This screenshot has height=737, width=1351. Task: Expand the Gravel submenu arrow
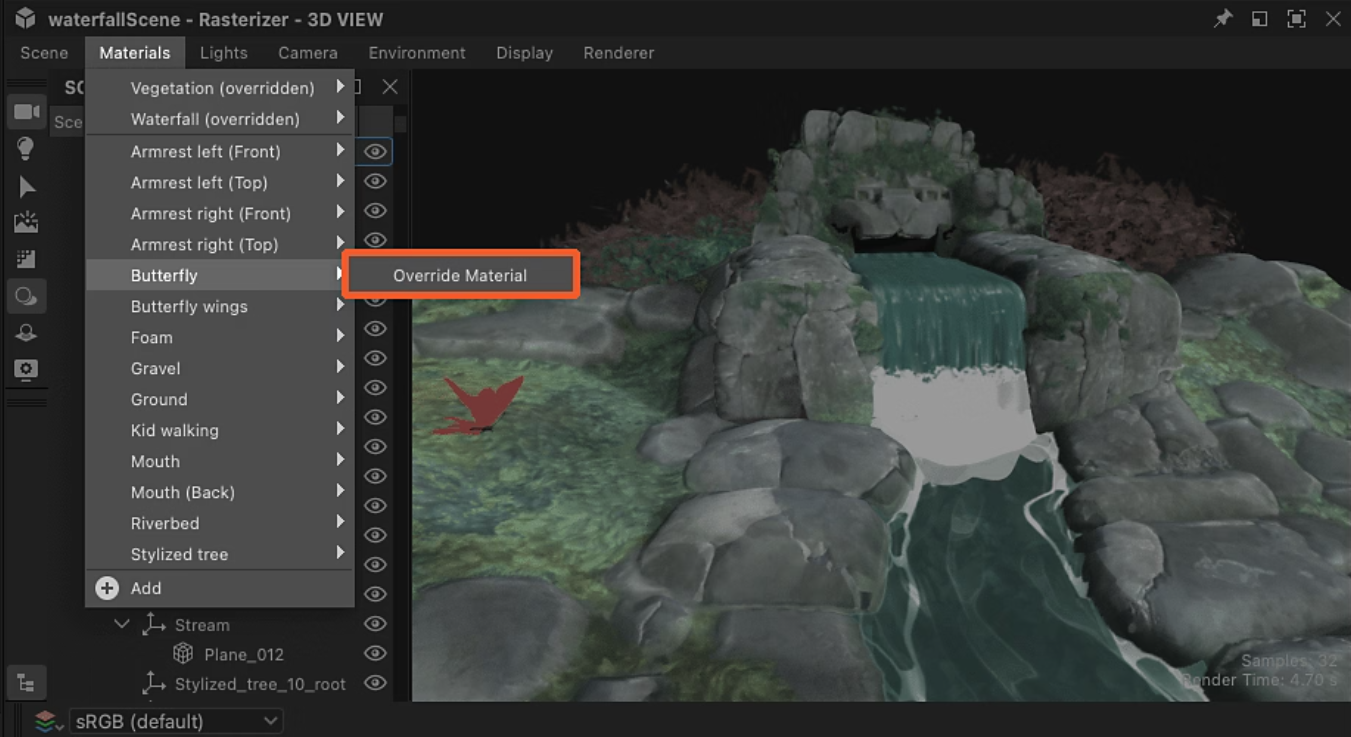pos(340,367)
